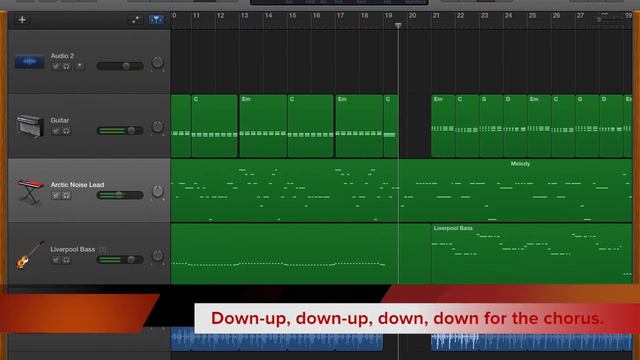
Task: Select the Guitar track name
Action: tap(60, 120)
